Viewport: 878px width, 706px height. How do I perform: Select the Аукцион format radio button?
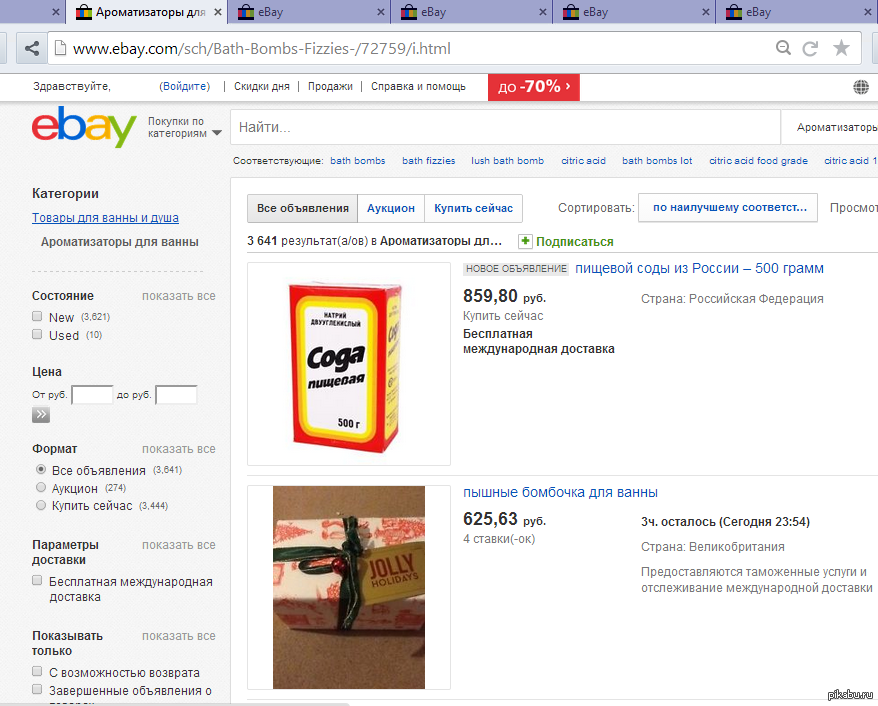coord(41,488)
